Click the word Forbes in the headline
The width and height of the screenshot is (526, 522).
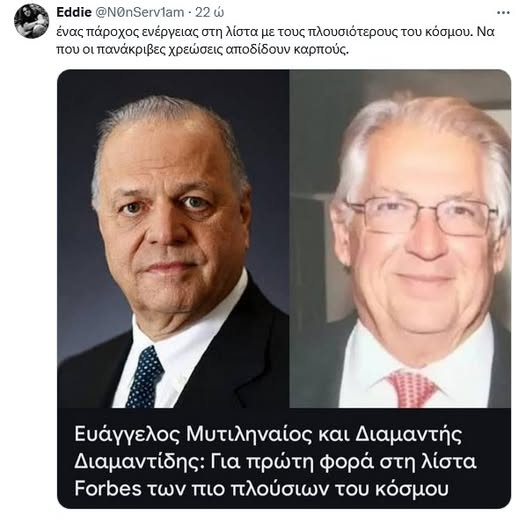click(x=108, y=488)
